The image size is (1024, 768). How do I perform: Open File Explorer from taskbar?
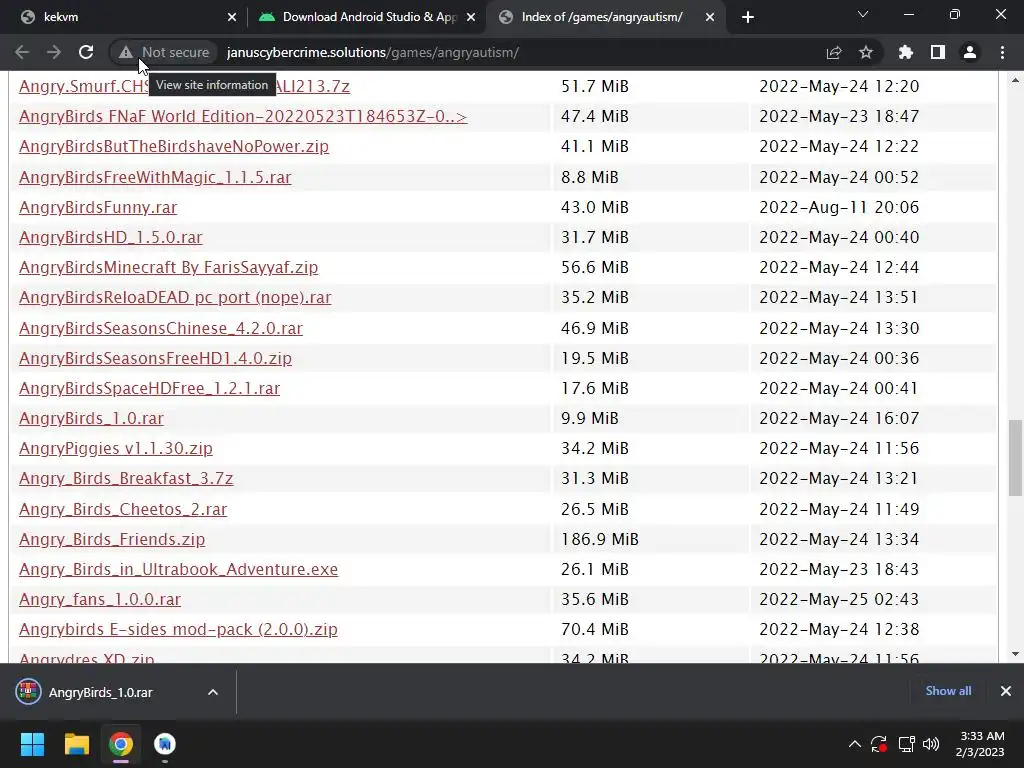tap(76, 744)
